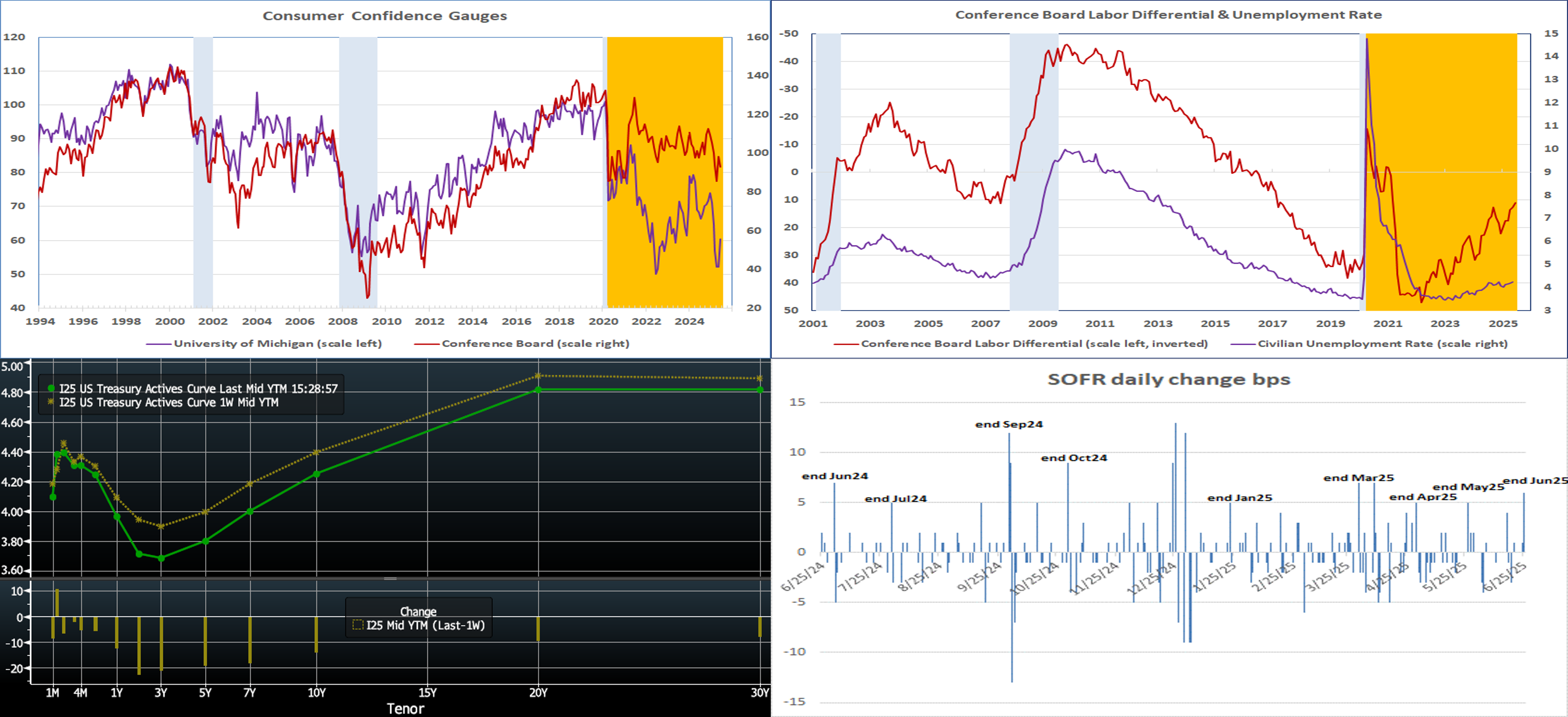Click the SOFR daily change bps title
The width and height of the screenshot is (1568, 717).
click(x=1168, y=379)
